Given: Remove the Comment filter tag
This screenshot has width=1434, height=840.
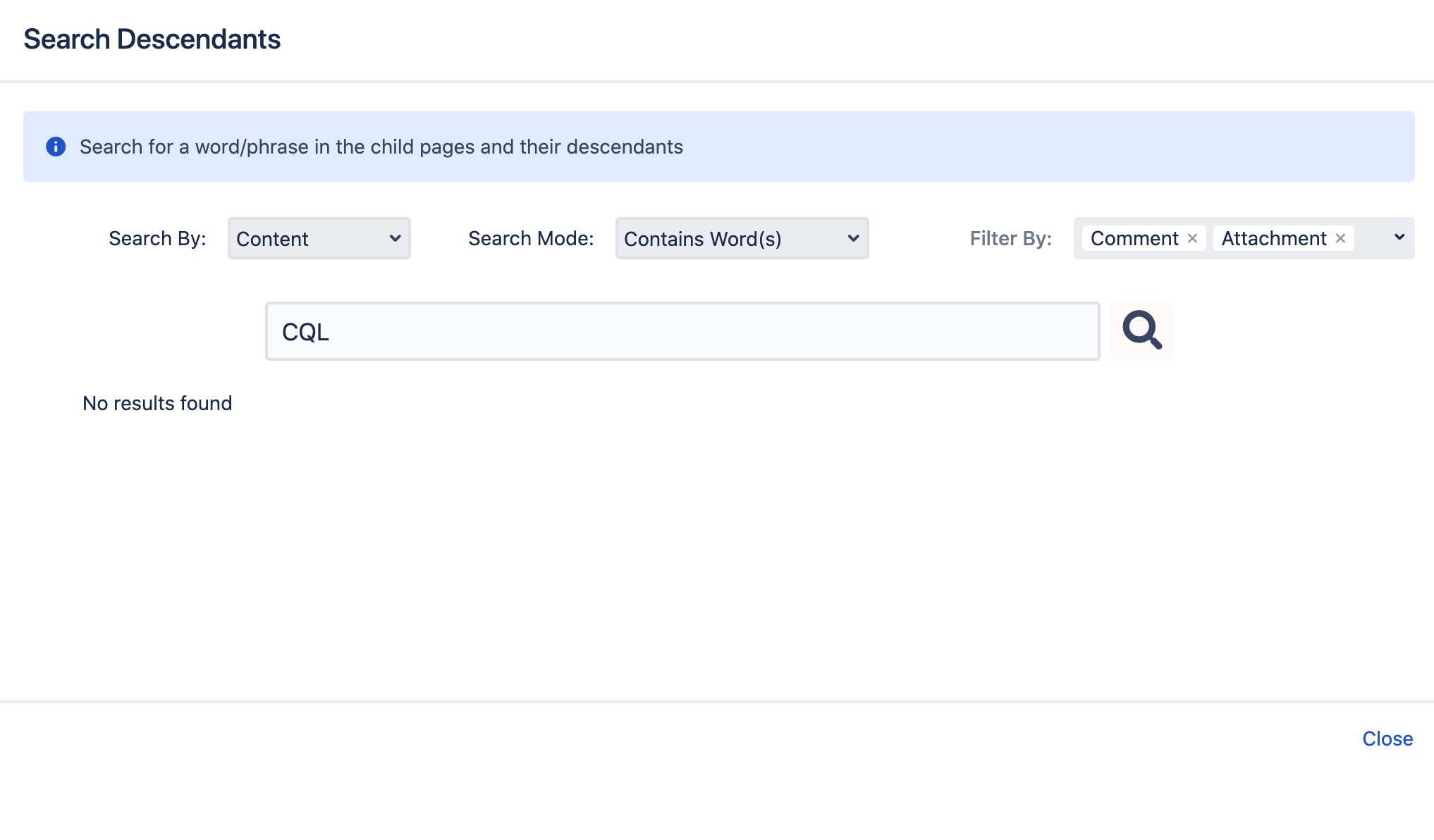Looking at the screenshot, I should click(x=1192, y=238).
